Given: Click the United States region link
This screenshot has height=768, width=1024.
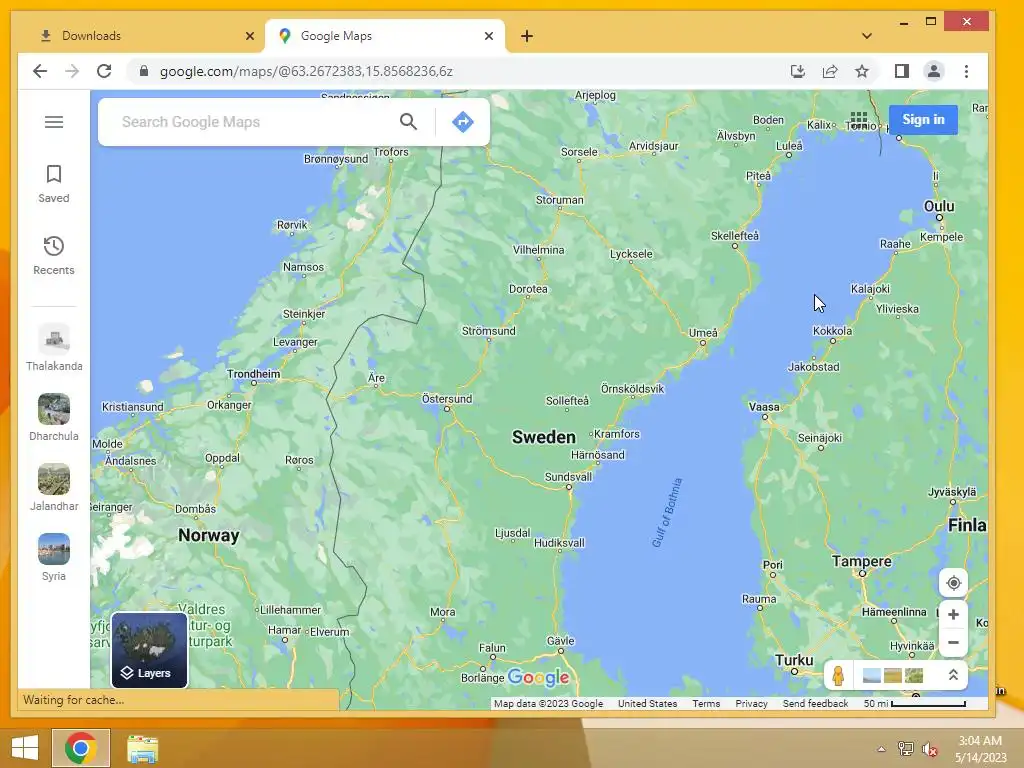Looking at the screenshot, I should point(647,703).
